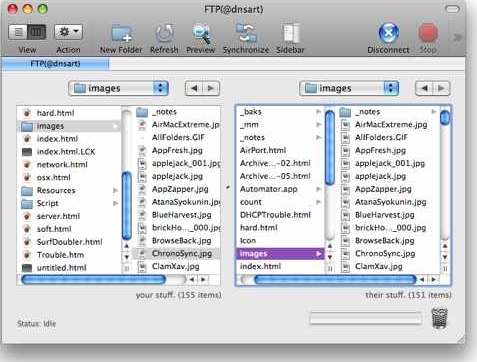Disconnect from the FTP server
Image resolution: width=477 pixels, height=362 pixels.
pyautogui.click(x=389, y=33)
